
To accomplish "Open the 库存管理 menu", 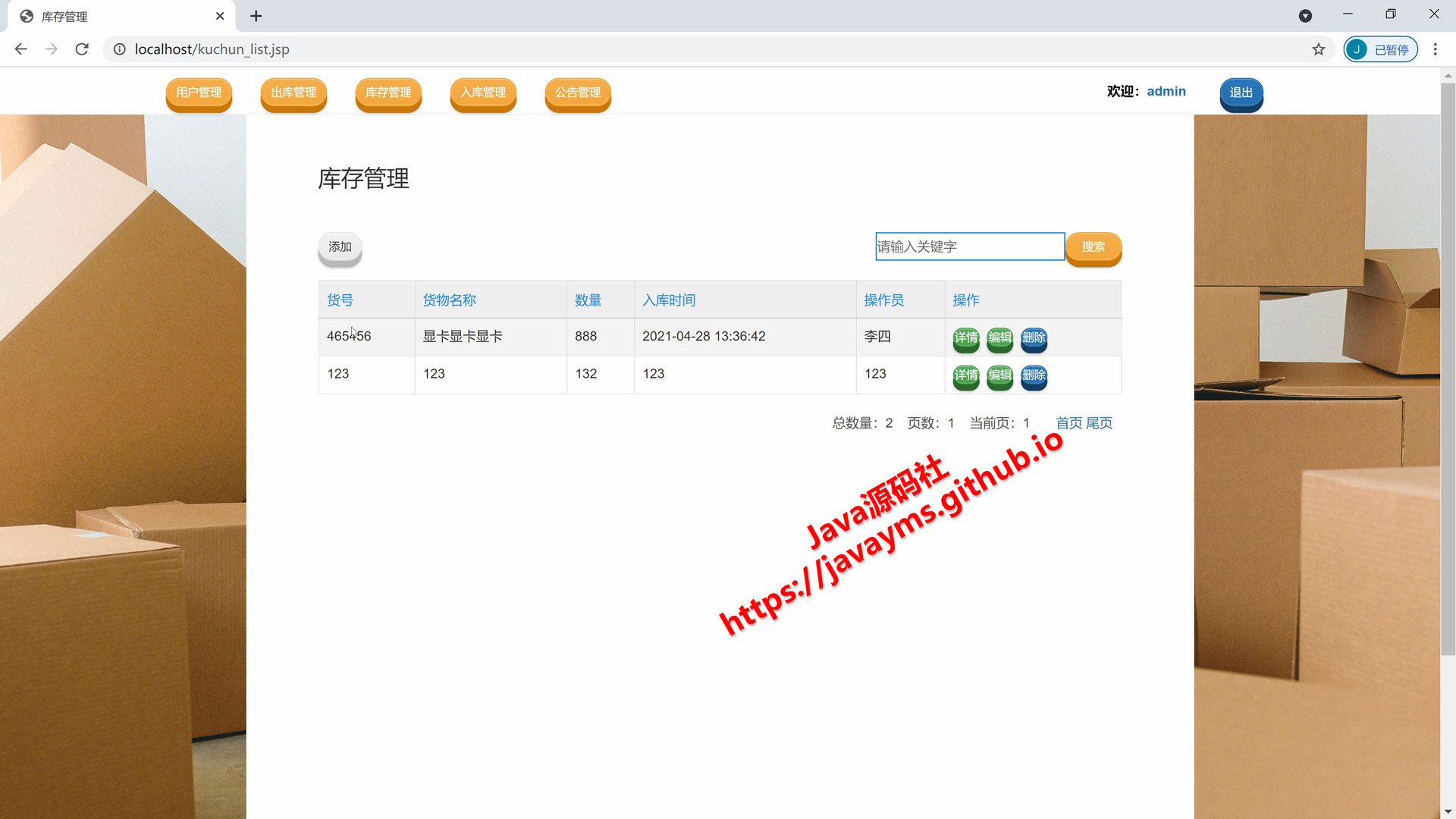I will (388, 93).
